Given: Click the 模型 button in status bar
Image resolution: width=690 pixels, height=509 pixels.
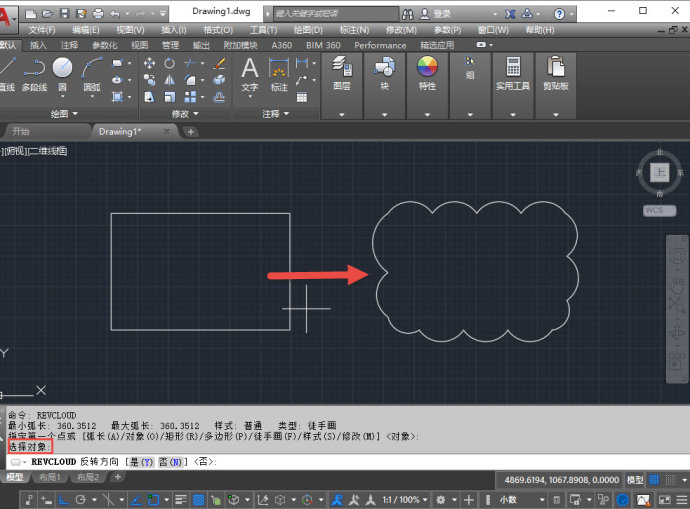Looking at the screenshot, I should [635, 480].
